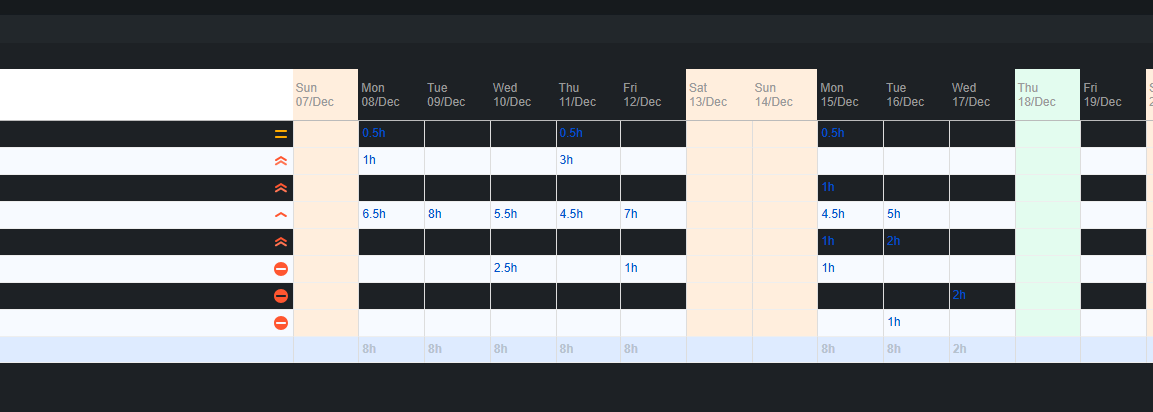Image resolution: width=1153 pixels, height=412 pixels.
Task: Select the 0.5h entry under Mon 08/Dec
Action: pyautogui.click(x=374, y=133)
